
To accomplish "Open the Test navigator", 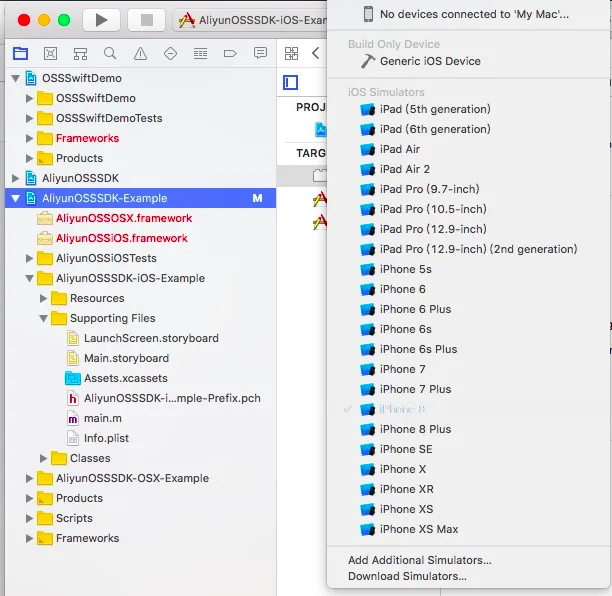I will [170, 53].
